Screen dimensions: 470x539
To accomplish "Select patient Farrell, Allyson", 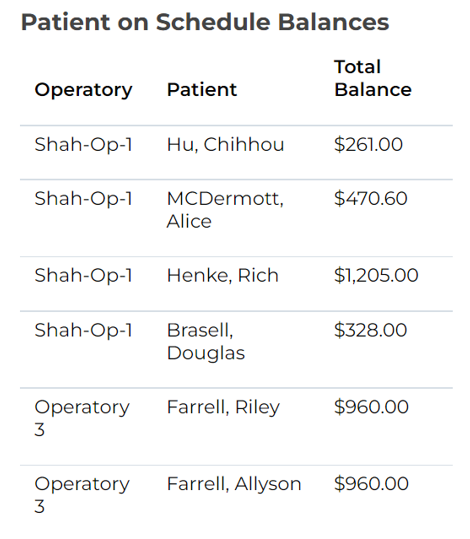I will click(x=234, y=484).
